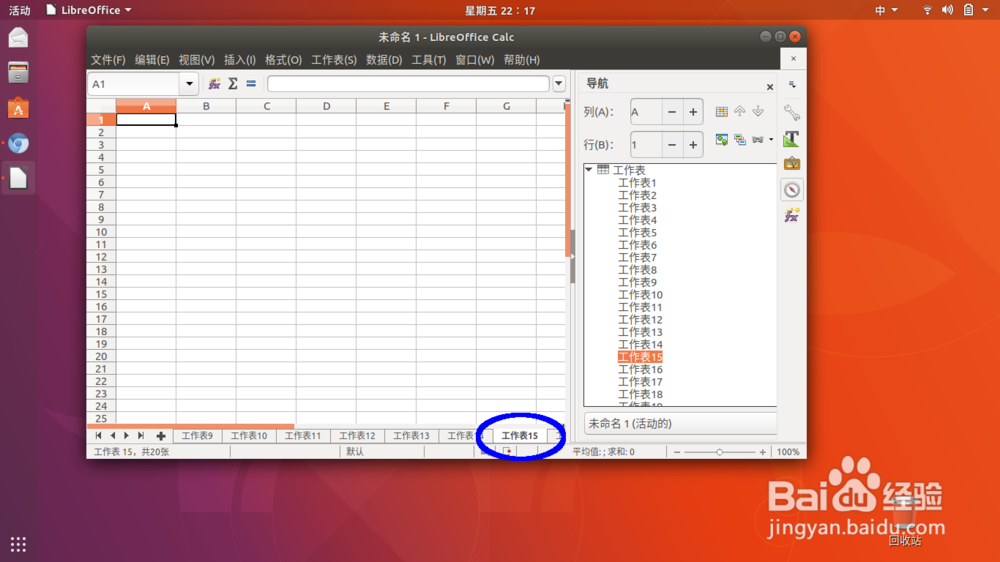1000x562 pixels.
Task: Click the equals Function icon
Action: (x=251, y=84)
